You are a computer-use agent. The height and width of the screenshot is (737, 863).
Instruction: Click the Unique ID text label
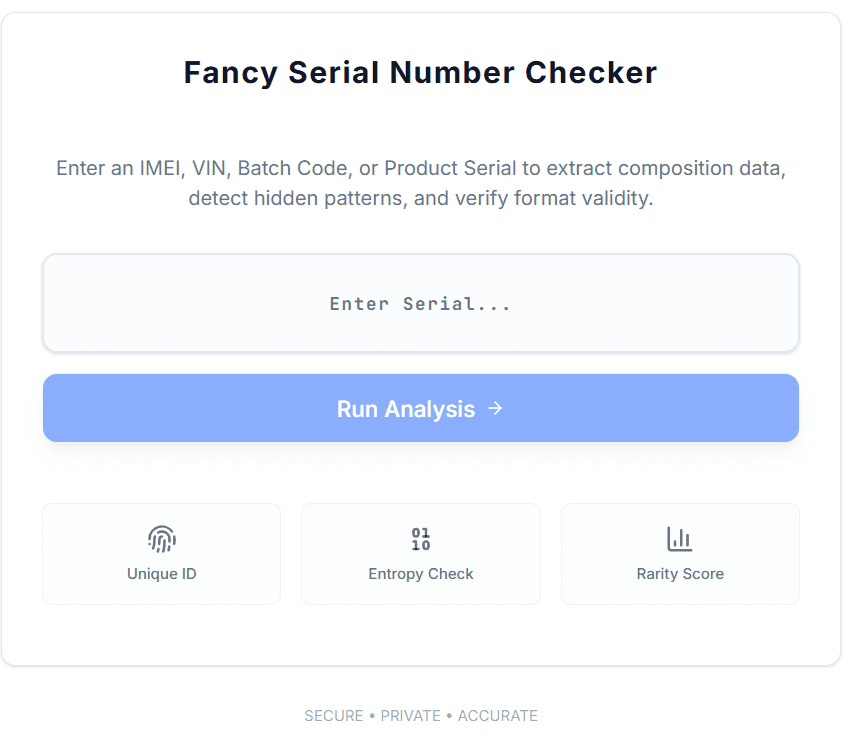click(161, 574)
